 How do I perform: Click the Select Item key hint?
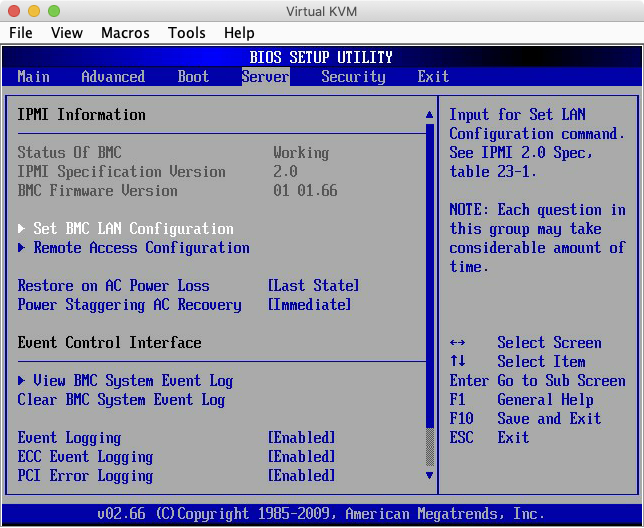(518, 362)
